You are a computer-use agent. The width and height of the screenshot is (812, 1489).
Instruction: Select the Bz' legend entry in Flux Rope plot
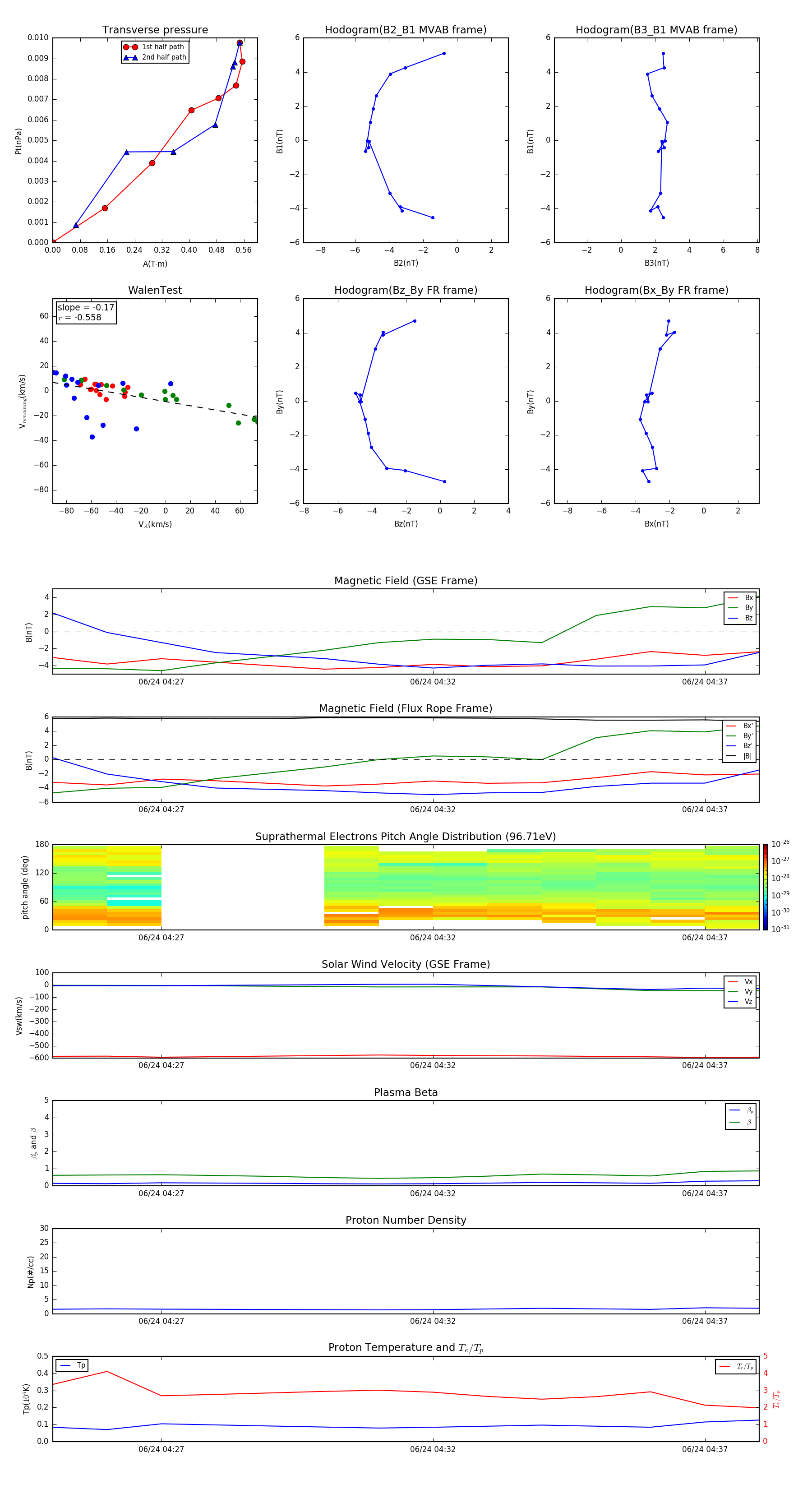739,746
